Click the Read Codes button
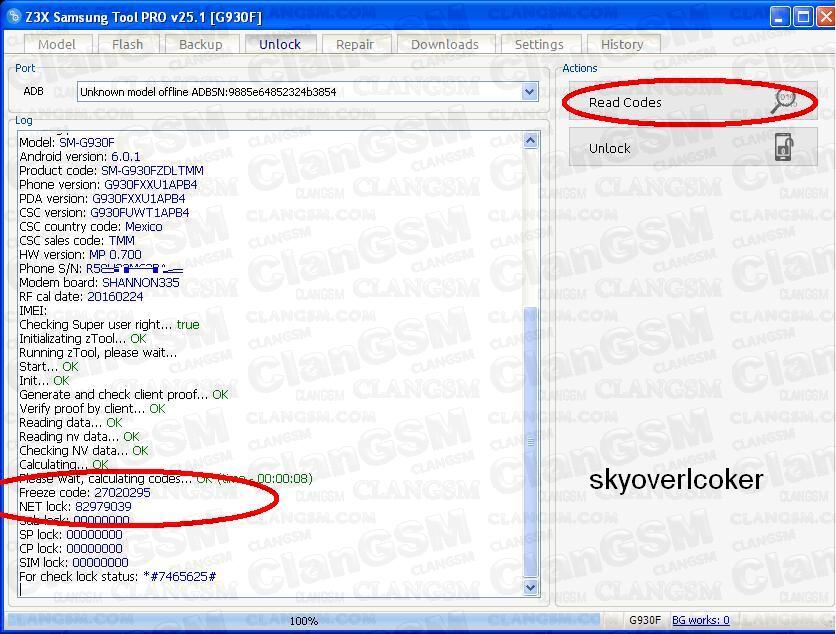Viewport: 836px width, 634px height. click(693, 101)
